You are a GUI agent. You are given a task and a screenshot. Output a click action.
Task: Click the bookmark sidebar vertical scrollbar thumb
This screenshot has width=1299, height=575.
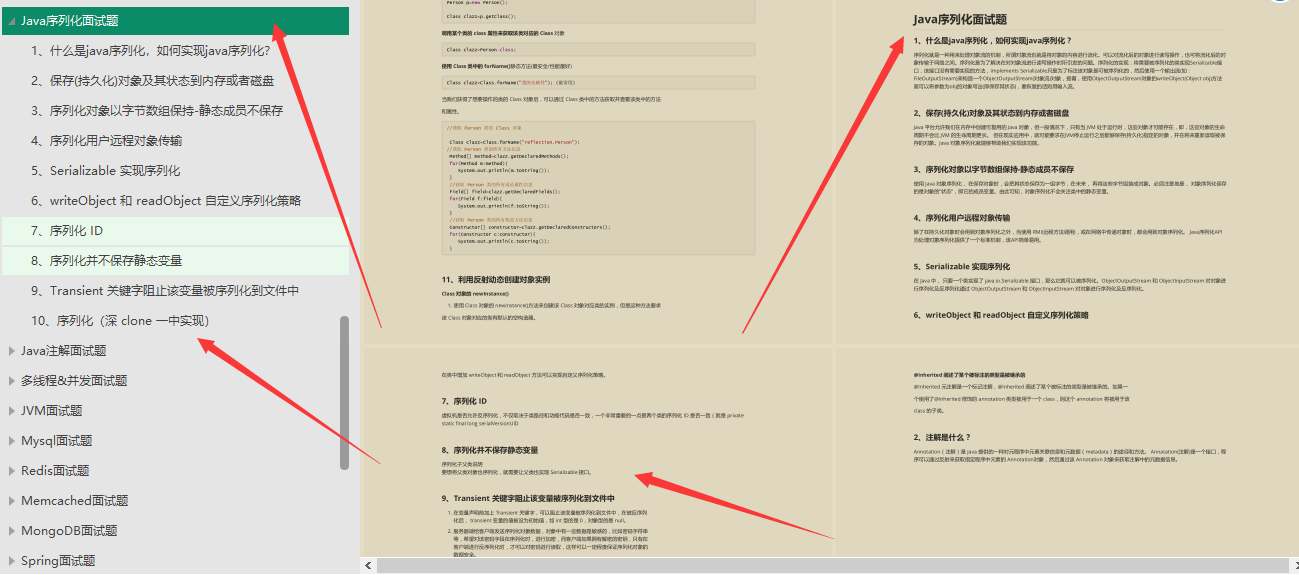pyautogui.click(x=345, y=393)
